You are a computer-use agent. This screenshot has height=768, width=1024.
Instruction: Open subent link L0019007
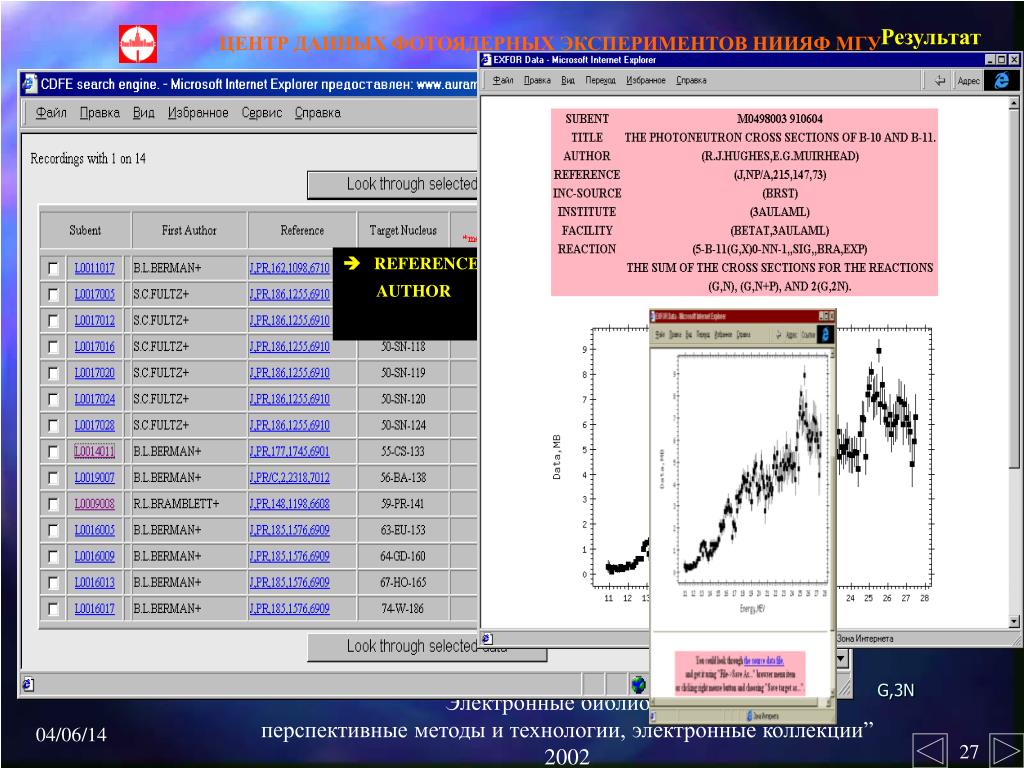point(95,477)
